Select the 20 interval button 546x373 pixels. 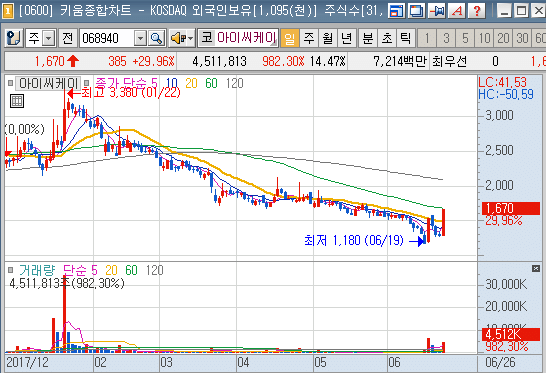tap(503, 38)
